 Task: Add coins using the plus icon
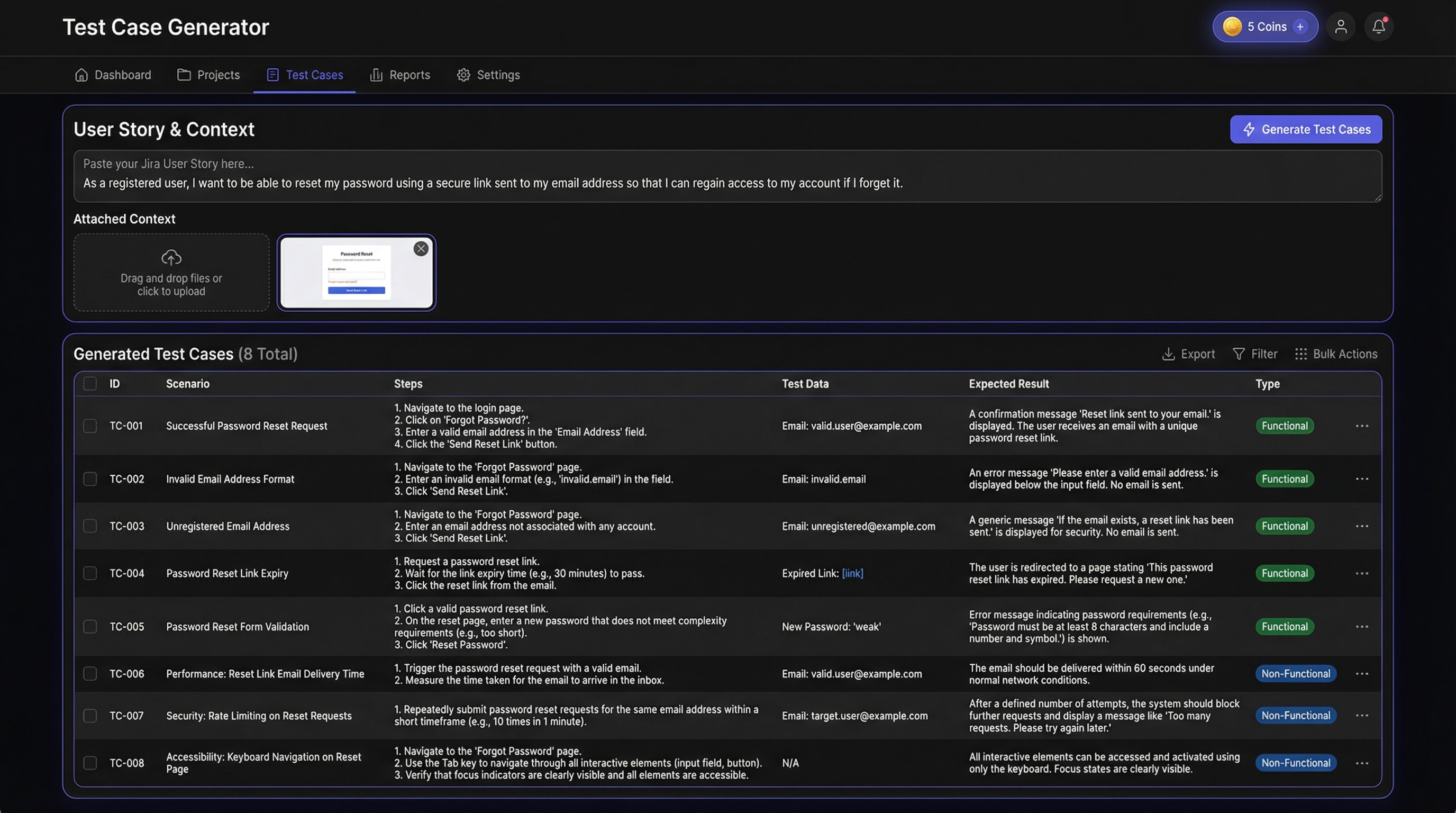point(1300,26)
